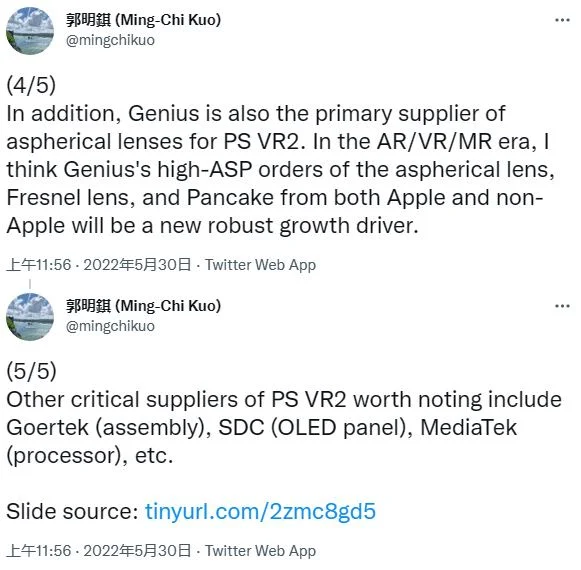Click the (4/5) thread number text
The width and height of the screenshot is (581, 570).
(x=31, y=85)
